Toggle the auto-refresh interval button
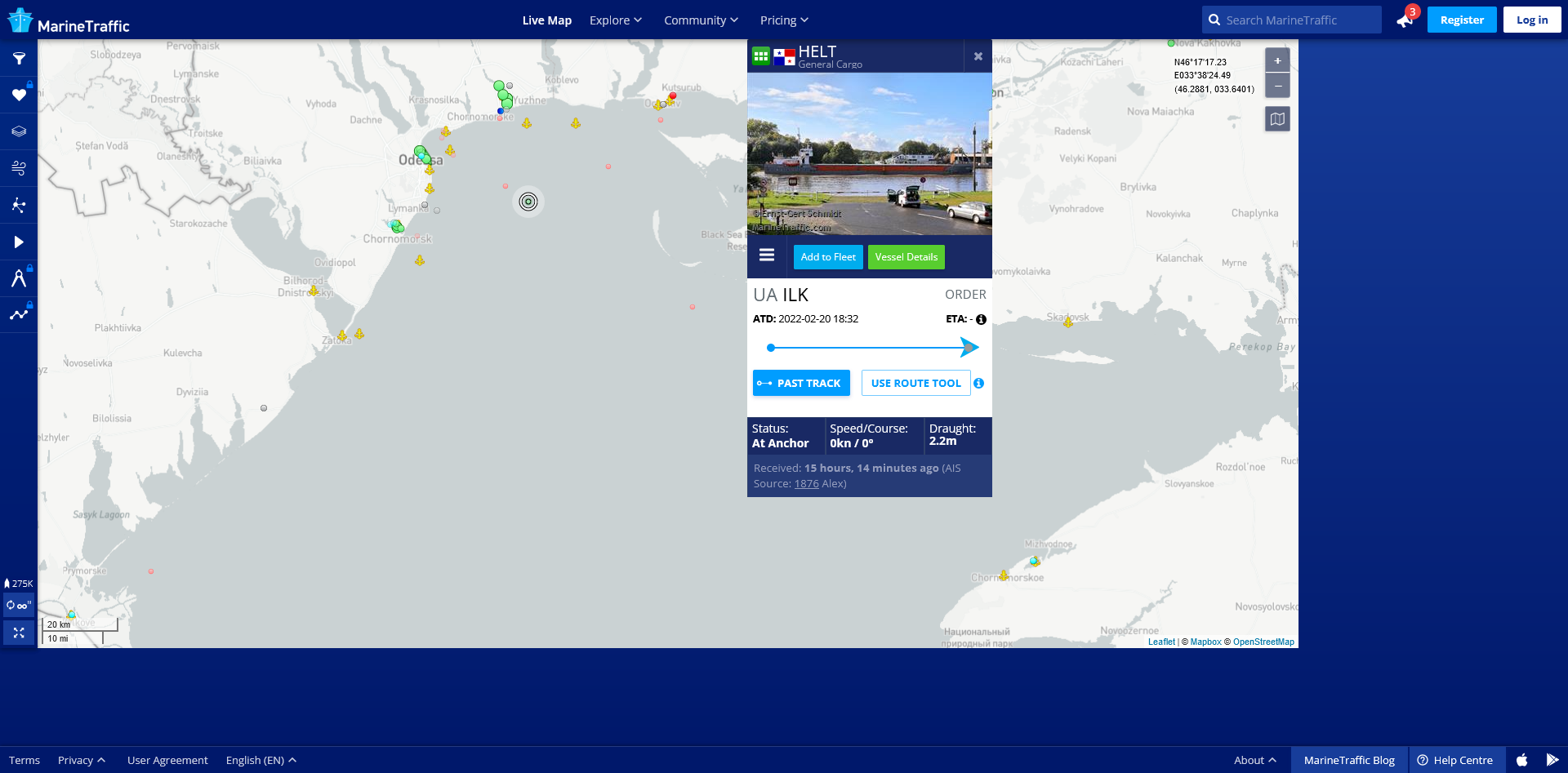Screen dimensions: 1568x773 [x=19, y=606]
